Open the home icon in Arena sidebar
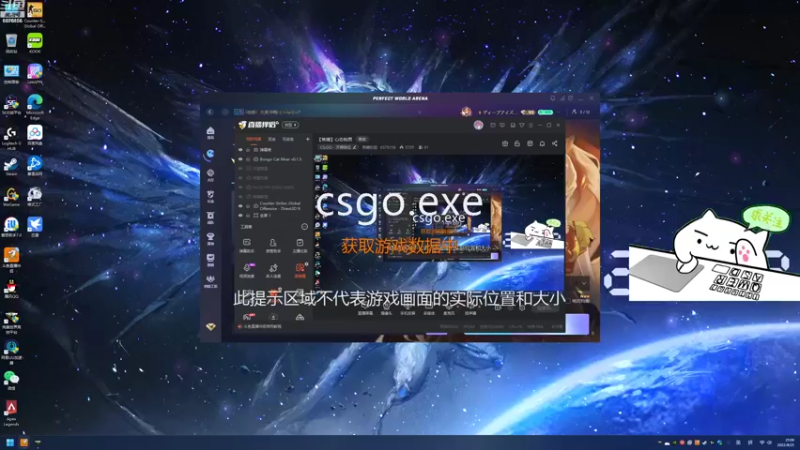800x450 pixels. click(x=210, y=132)
